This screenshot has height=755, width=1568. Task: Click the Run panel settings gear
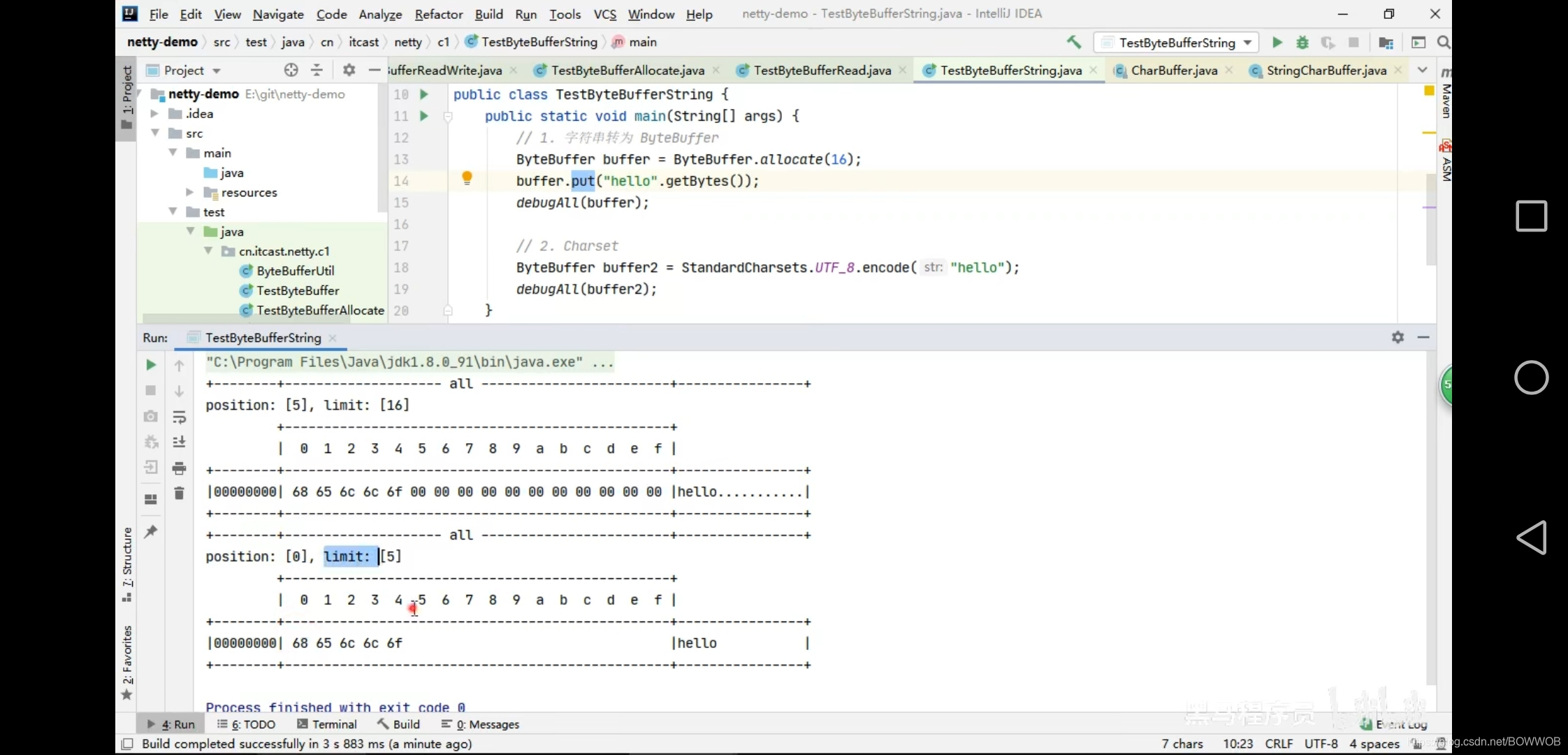coord(1398,338)
